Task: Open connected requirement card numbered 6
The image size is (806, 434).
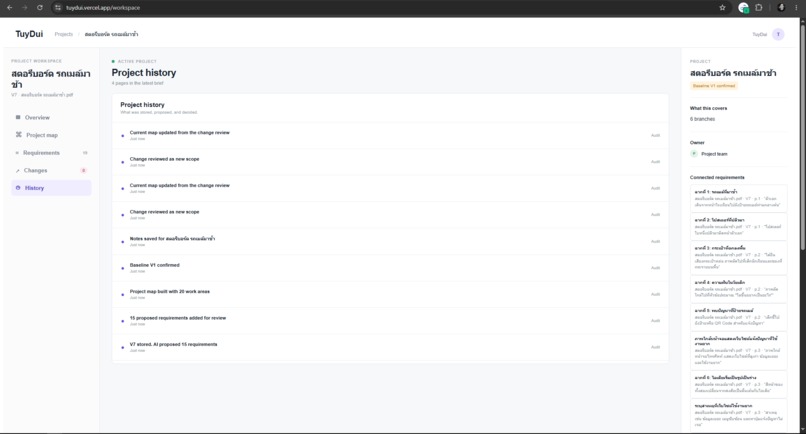Action: [x=738, y=384]
